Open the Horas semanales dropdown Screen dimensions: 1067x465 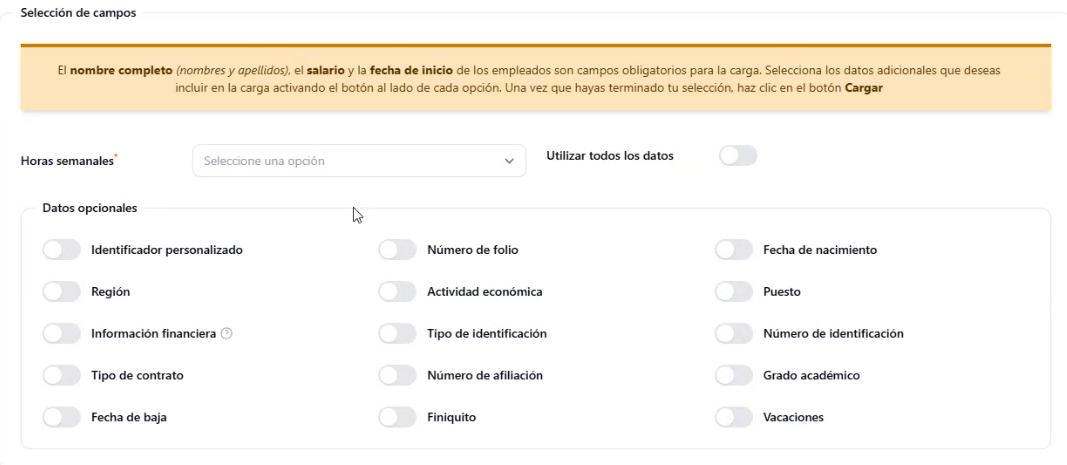coord(359,161)
